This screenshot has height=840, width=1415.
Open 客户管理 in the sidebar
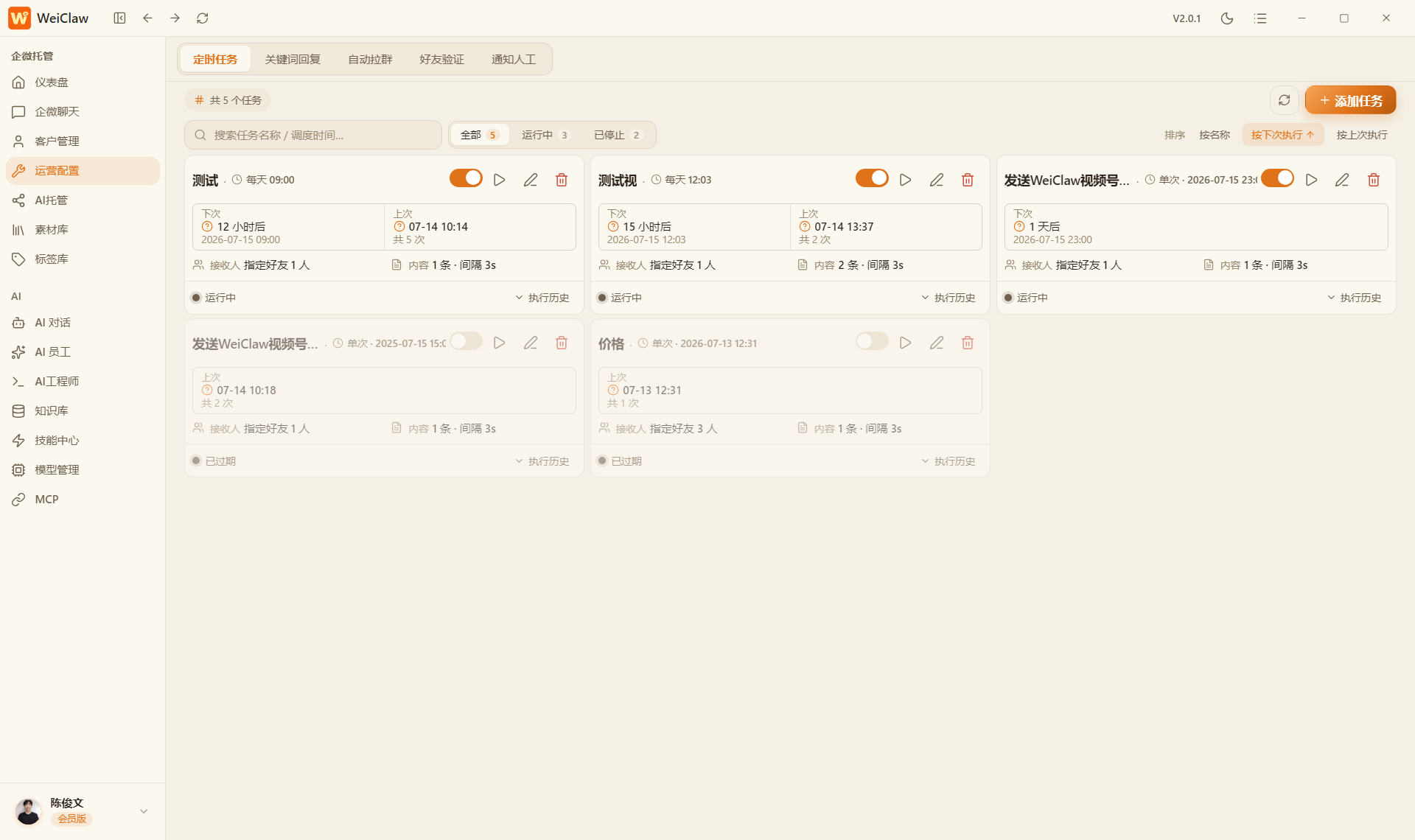pyautogui.click(x=83, y=141)
